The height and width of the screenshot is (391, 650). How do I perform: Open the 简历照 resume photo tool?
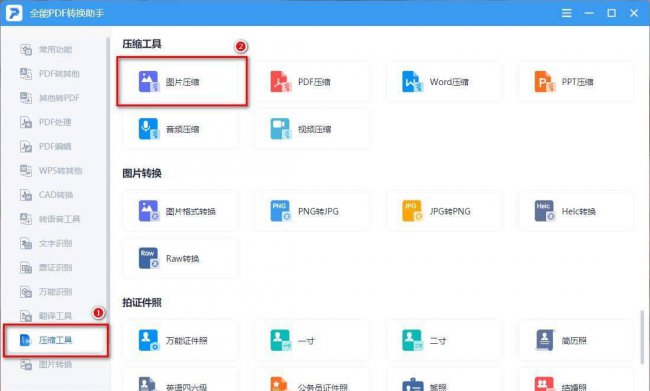576,340
